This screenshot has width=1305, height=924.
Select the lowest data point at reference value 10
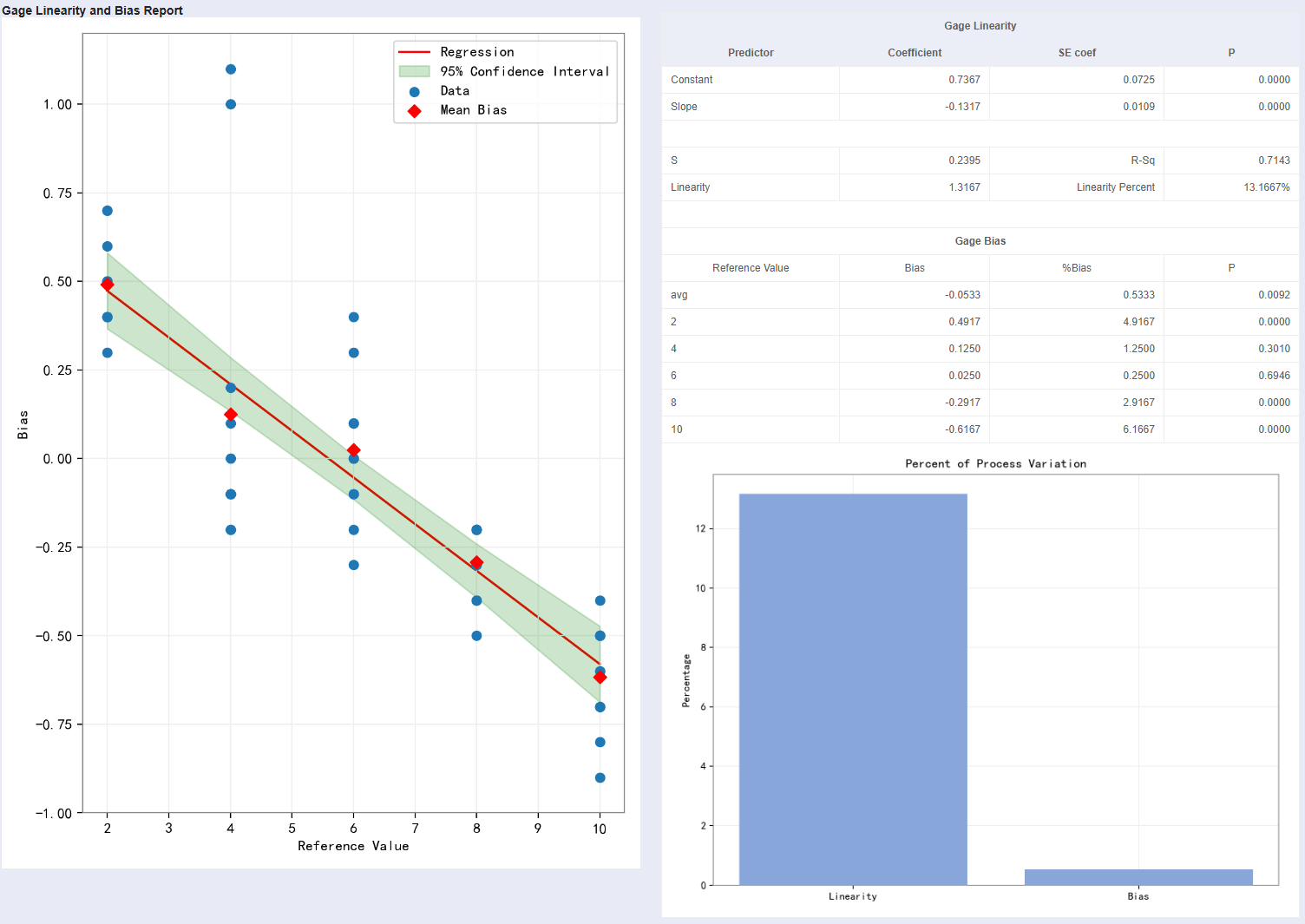click(x=600, y=778)
